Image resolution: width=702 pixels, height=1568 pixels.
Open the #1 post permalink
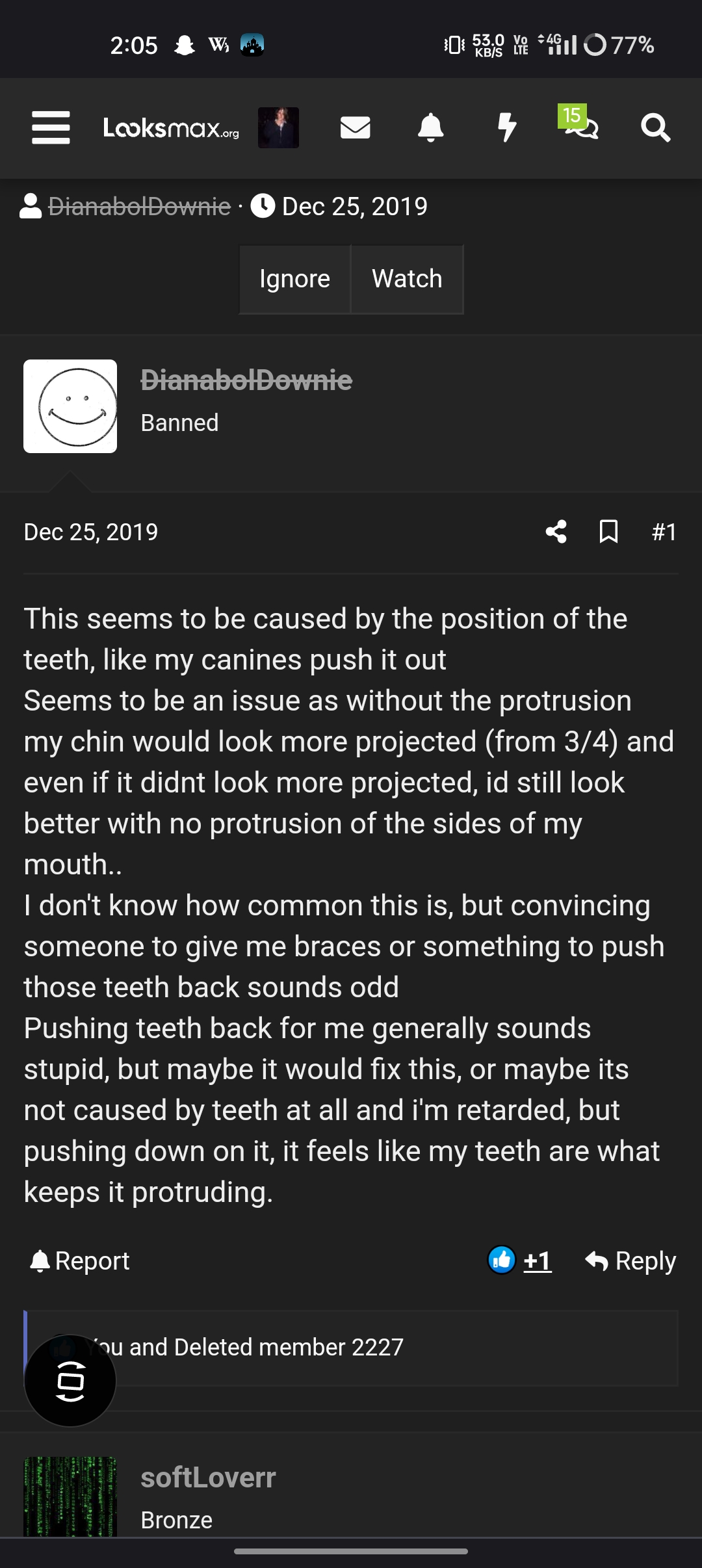pos(664,532)
